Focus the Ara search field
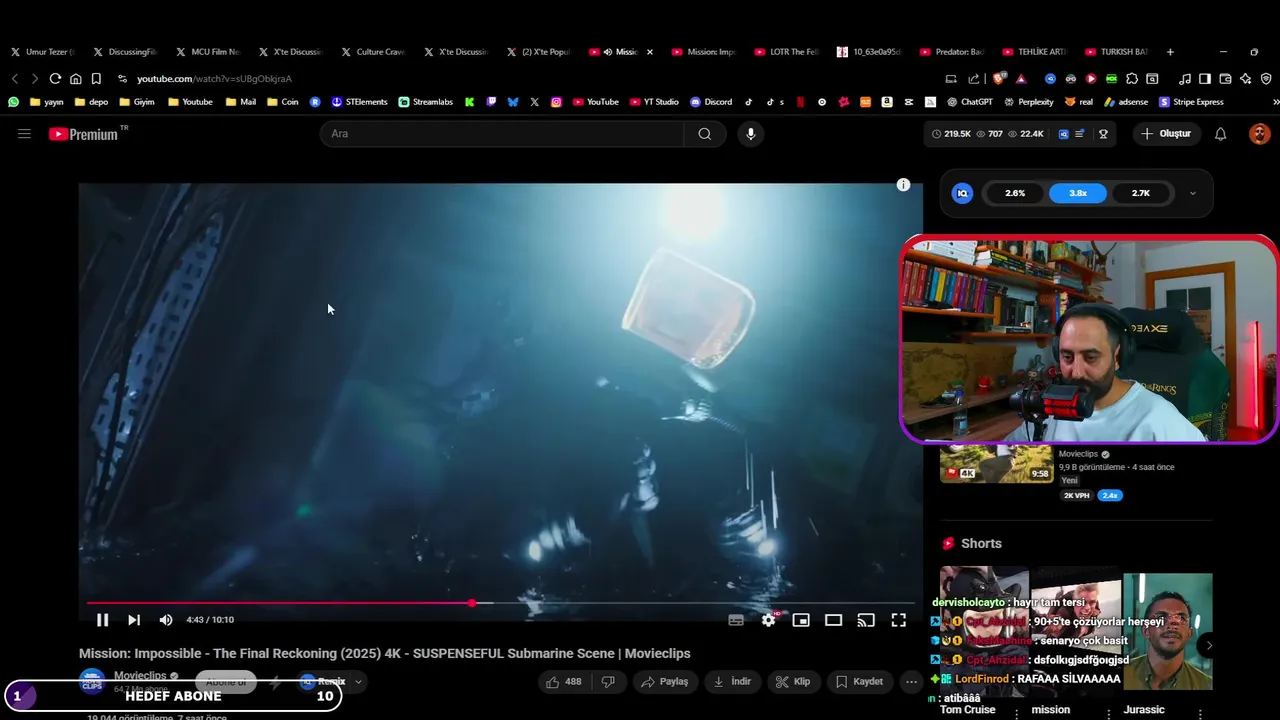This screenshot has width=1280, height=720. (502, 134)
